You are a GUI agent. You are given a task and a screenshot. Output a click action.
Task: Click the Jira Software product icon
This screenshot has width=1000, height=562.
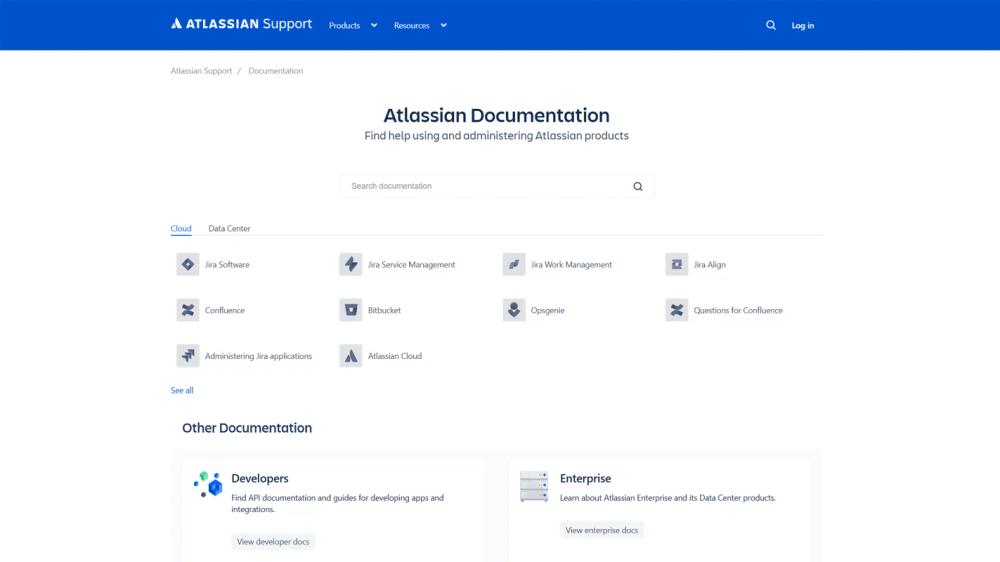[x=188, y=264]
